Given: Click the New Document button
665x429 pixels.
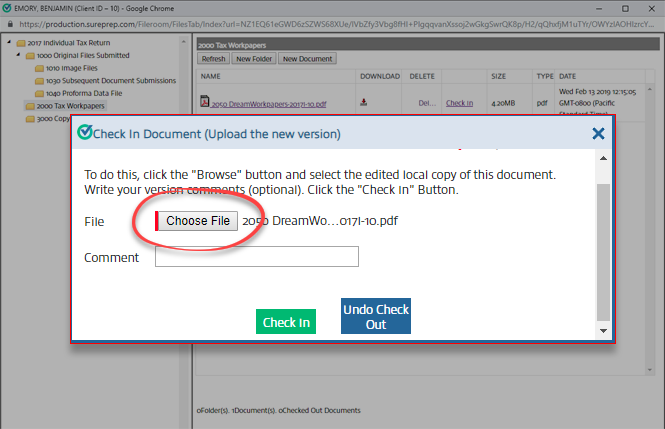Looking at the screenshot, I should coord(307,59).
